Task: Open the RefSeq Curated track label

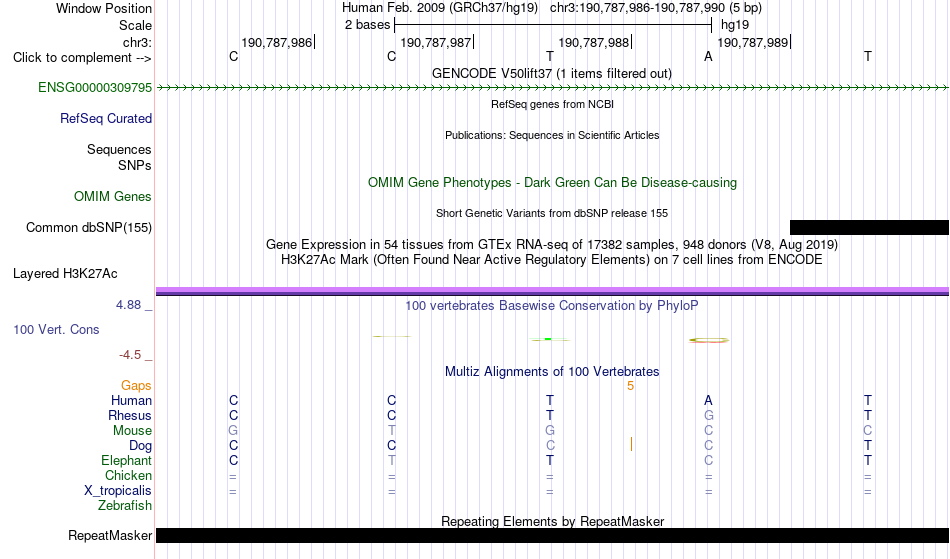Action: coord(106,119)
